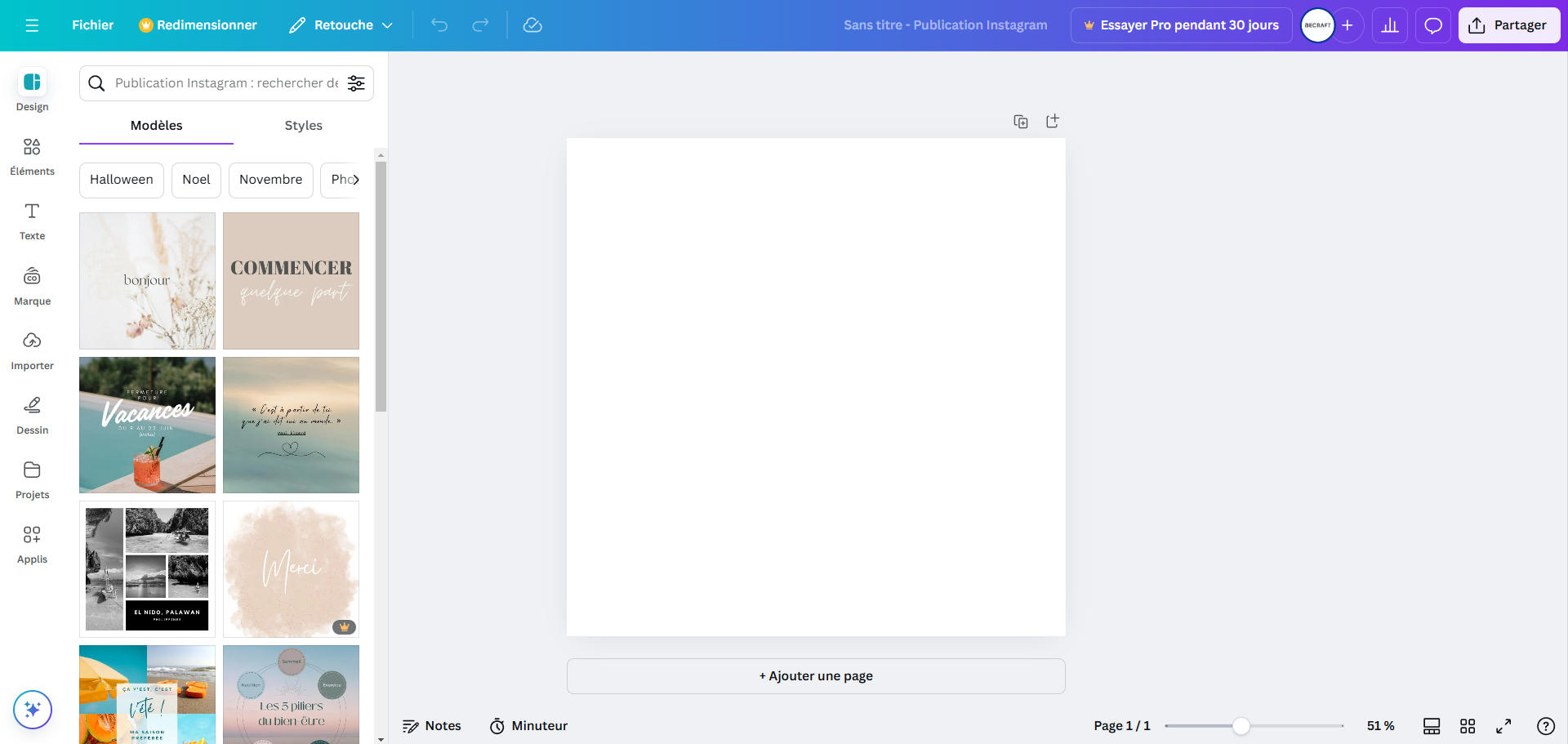Switch to the Modèles tab
1568x744 pixels.
click(156, 126)
